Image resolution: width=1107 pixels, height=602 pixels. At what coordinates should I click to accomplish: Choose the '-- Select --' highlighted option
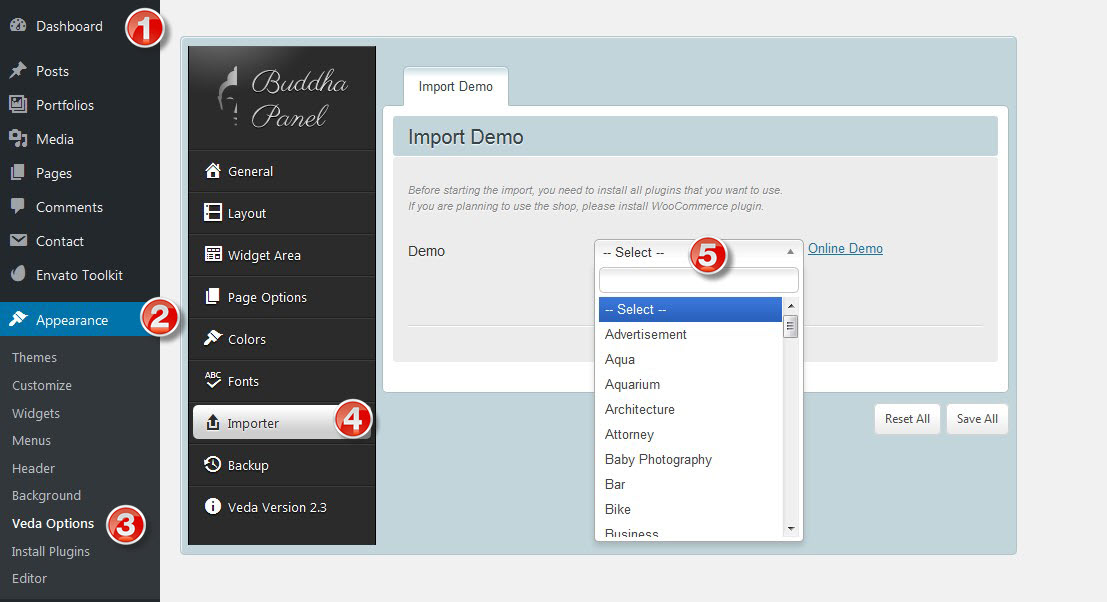(690, 309)
